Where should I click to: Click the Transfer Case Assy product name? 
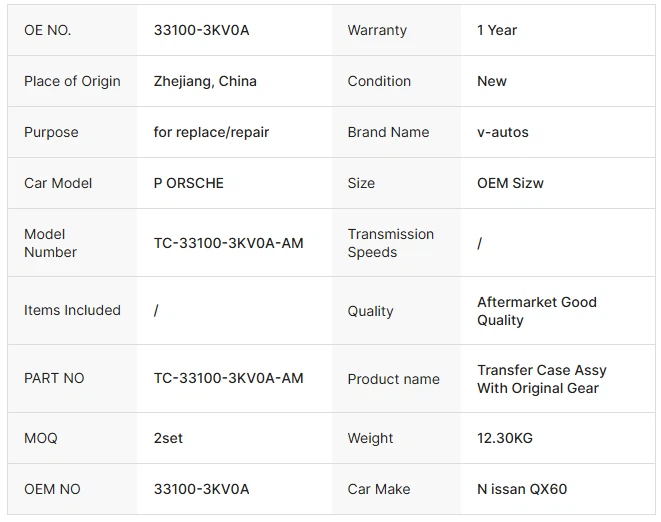[x=541, y=379]
